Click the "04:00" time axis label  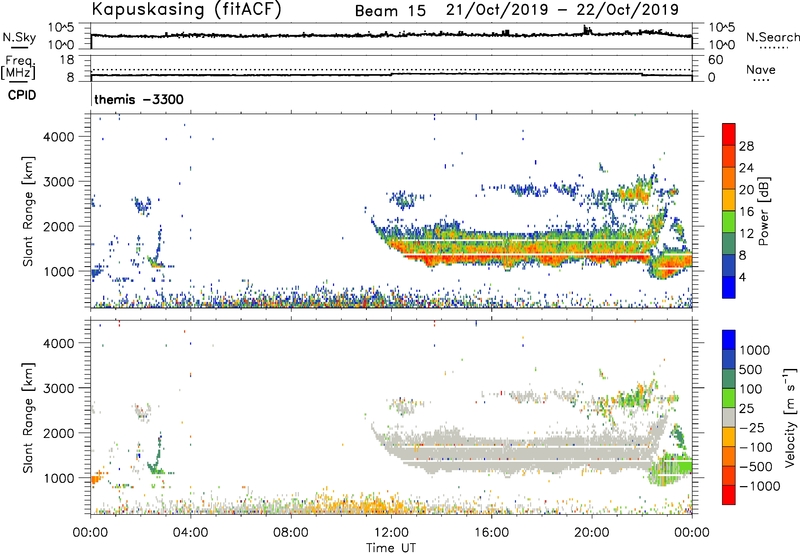tap(190, 533)
